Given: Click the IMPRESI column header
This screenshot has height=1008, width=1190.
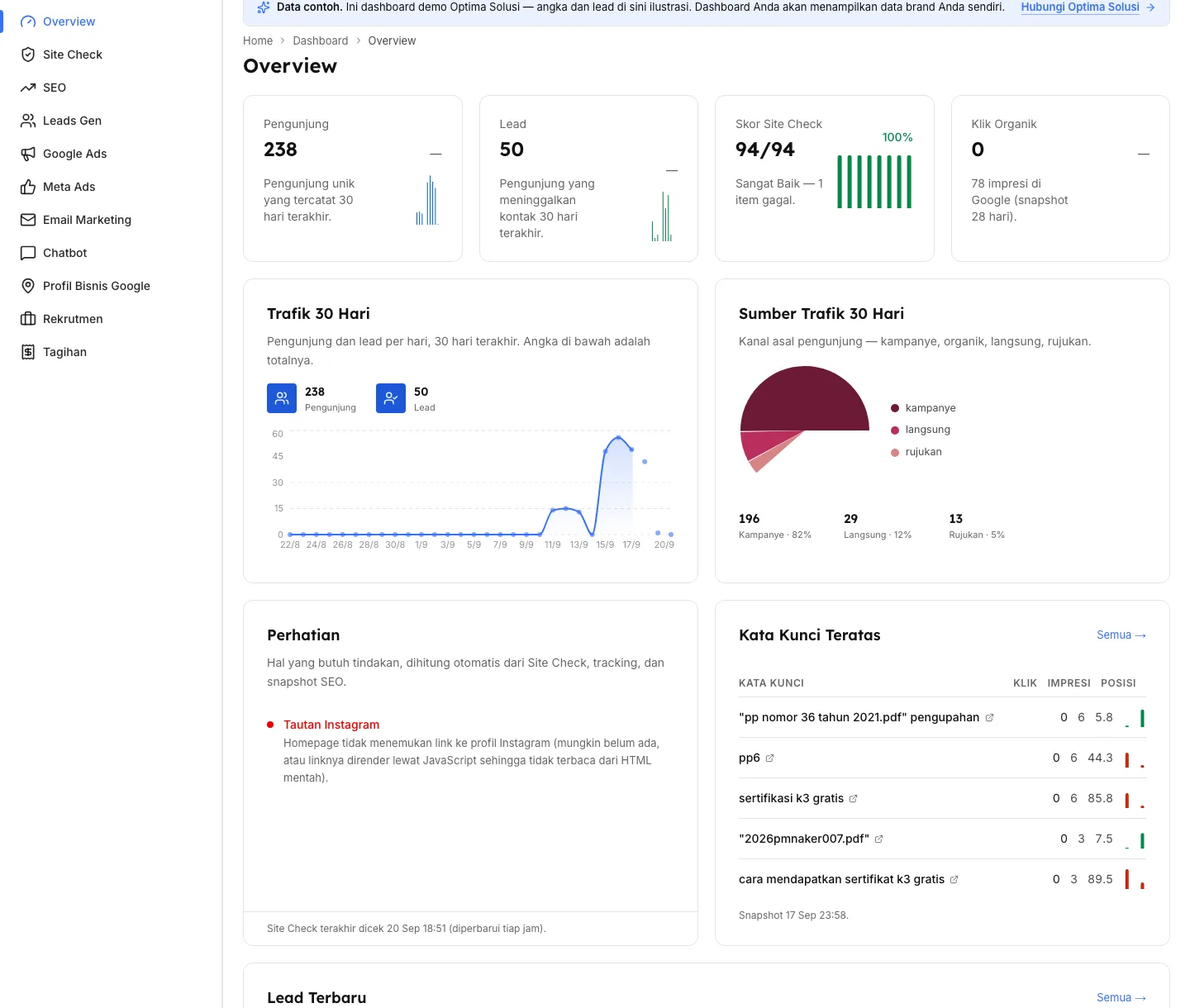Looking at the screenshot, I should point(1069,683).
